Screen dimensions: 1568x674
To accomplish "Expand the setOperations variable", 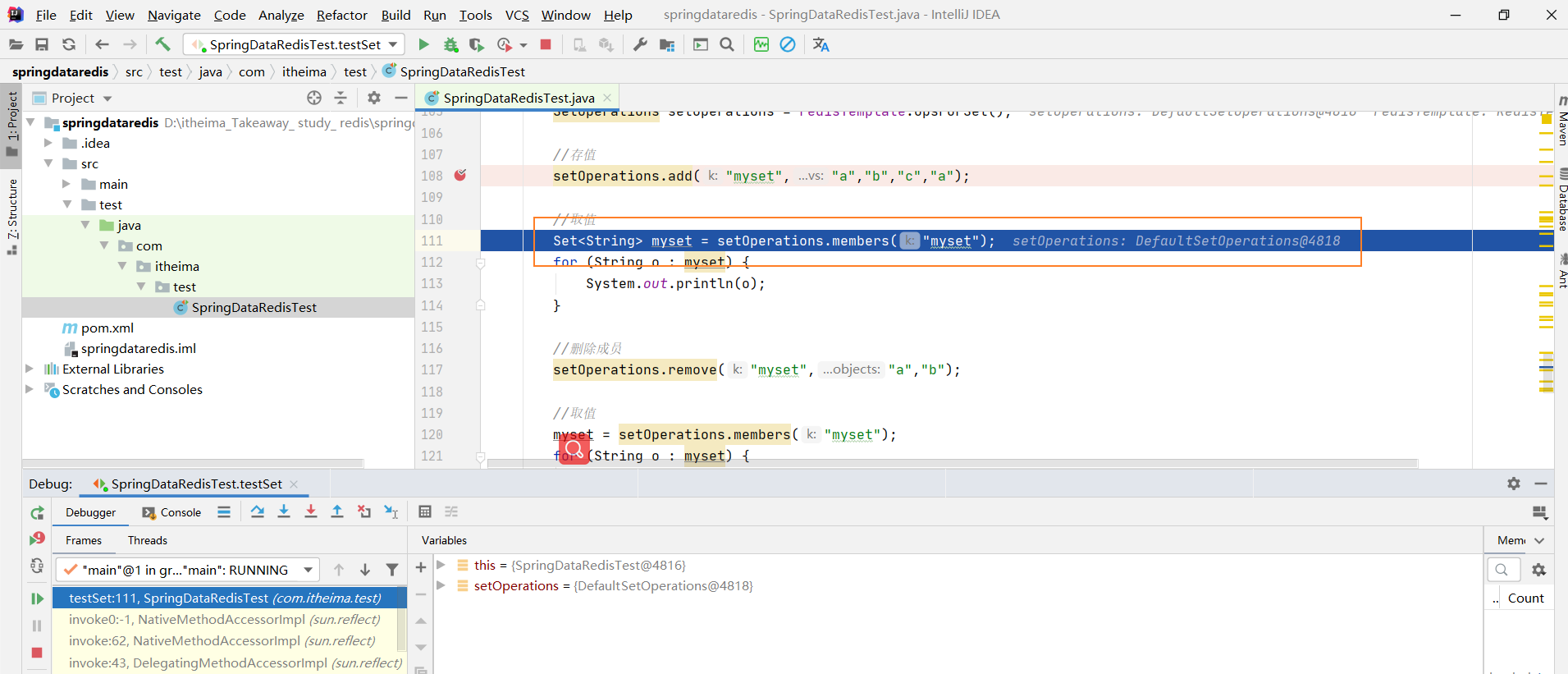I will pyautogui.click(x=441, y=585).
